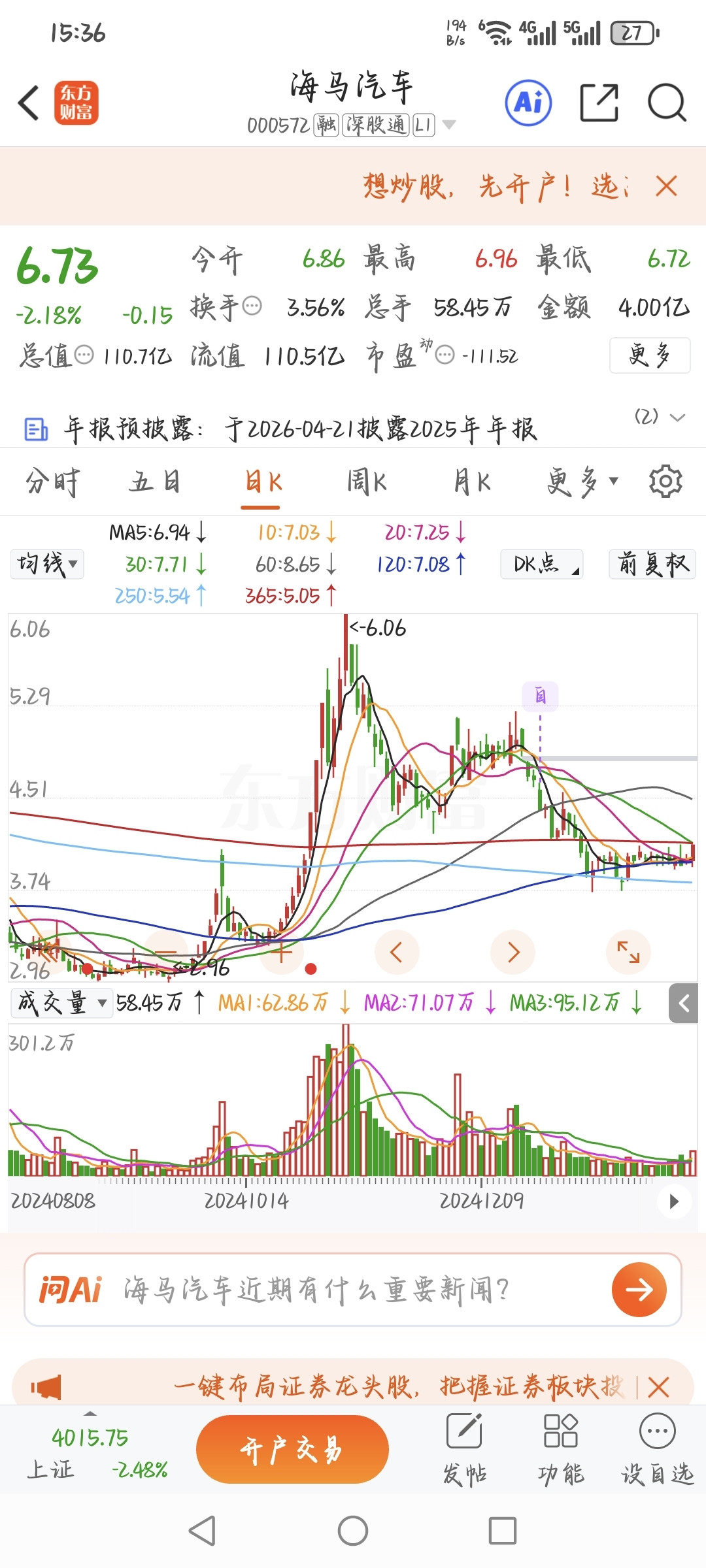Tap the 250:5.54 moving average value
The height and width of the screenshot is (1568, 706).
(x=160, y=595)
